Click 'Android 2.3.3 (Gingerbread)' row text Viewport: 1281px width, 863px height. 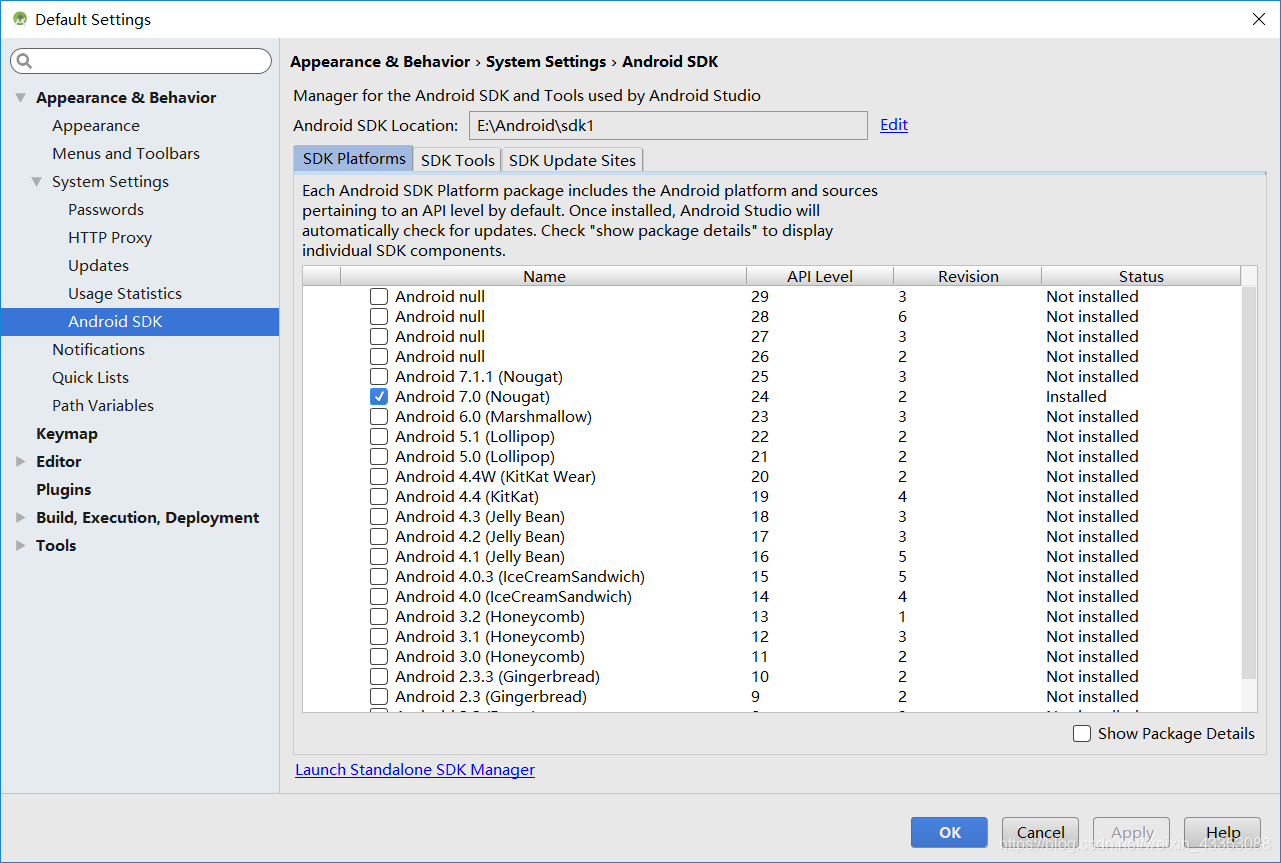coord(497,677)
